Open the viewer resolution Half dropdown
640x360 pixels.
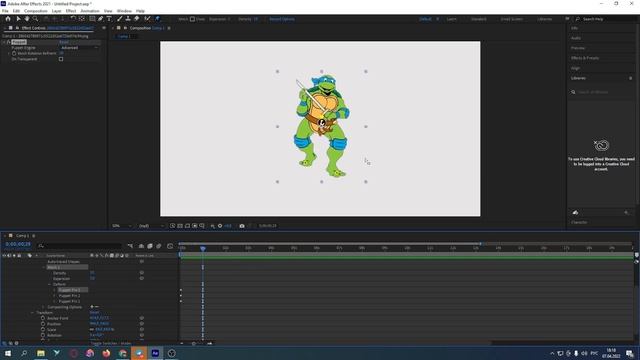[151, 226]
